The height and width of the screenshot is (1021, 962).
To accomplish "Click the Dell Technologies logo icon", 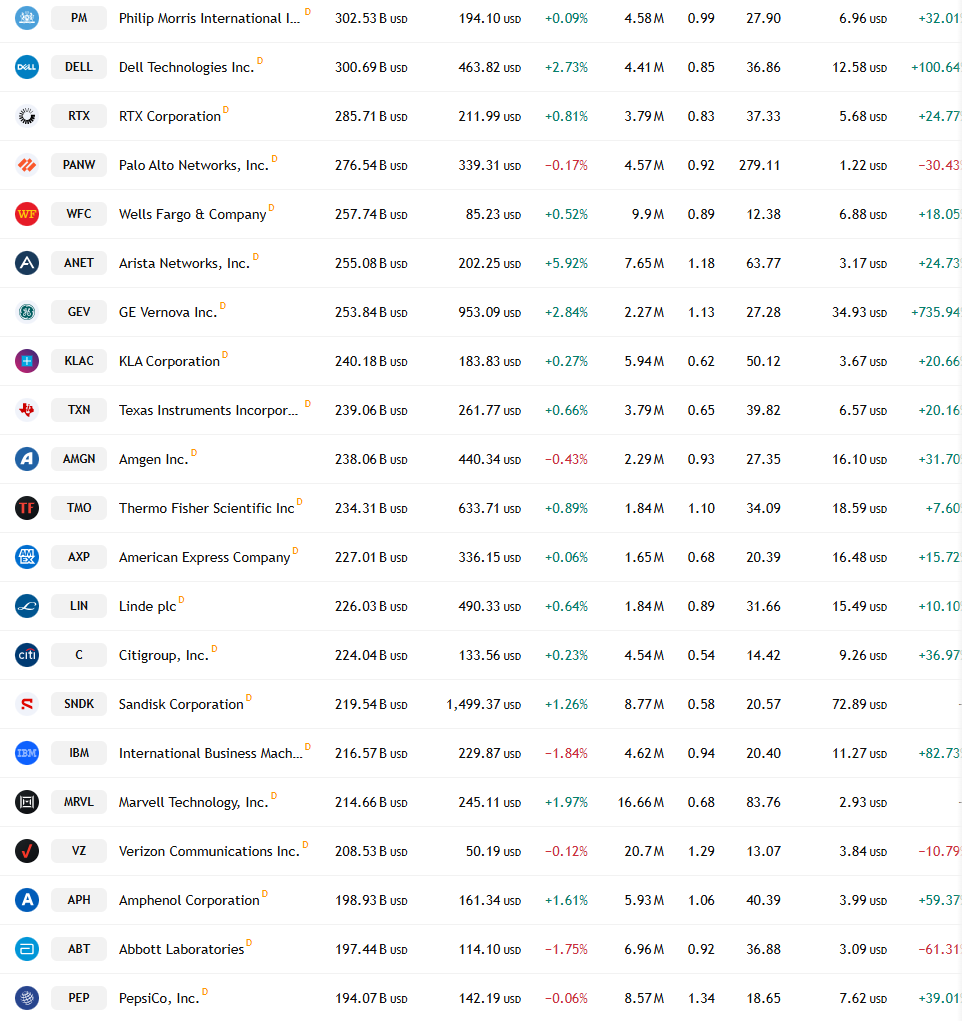I will (x=27, y=67).
